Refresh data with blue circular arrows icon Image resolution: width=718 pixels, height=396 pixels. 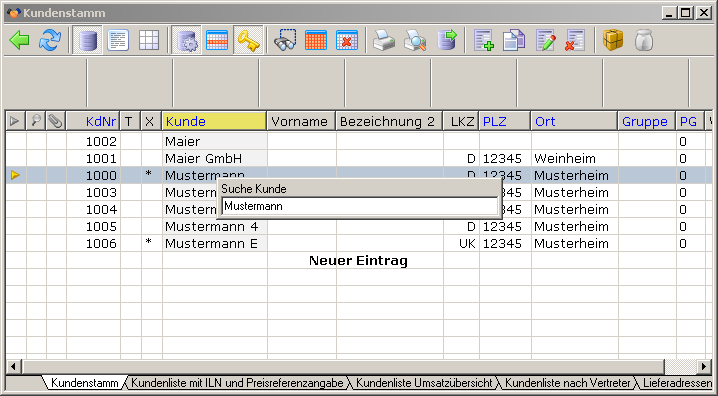coord(49,40)
